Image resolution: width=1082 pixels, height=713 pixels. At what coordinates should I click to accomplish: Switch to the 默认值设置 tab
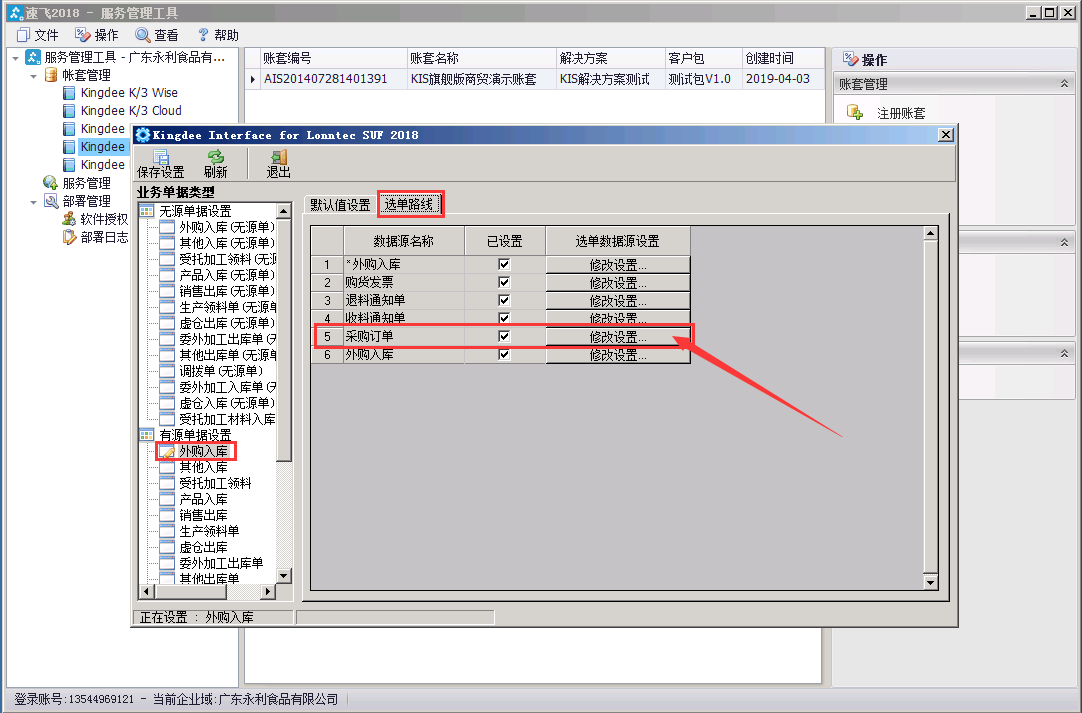pos(340,205)
